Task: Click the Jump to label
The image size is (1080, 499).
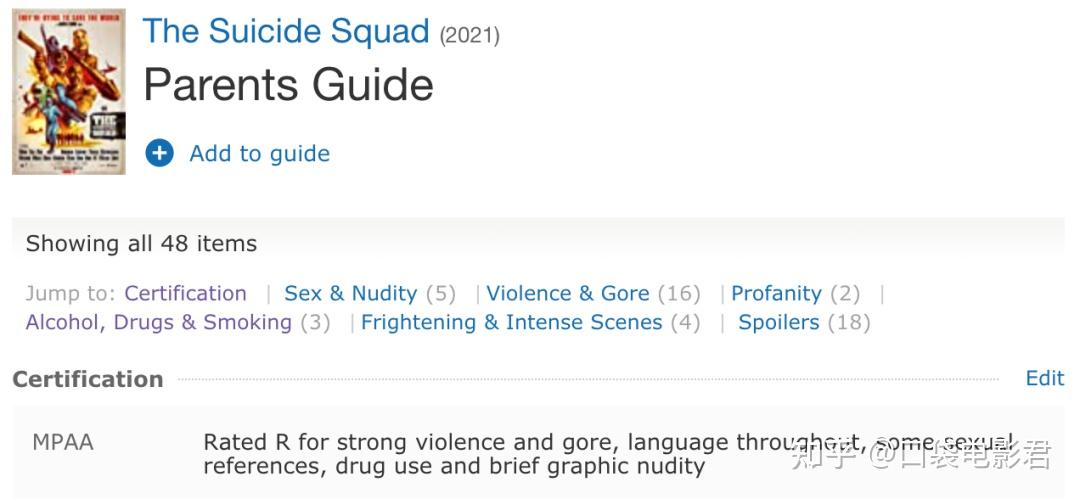Action: pyautogui.click(x=71, y=293)
